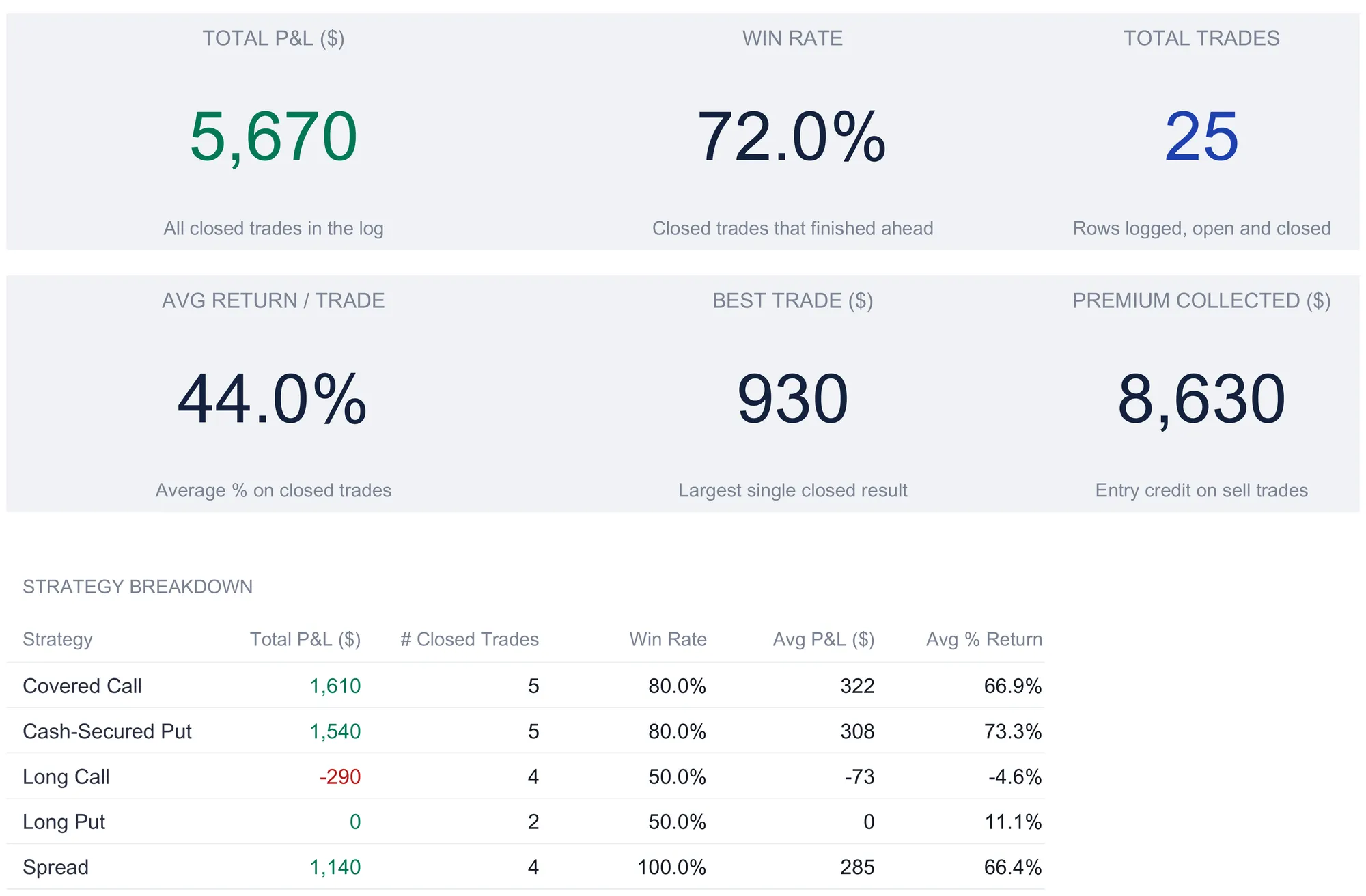This screenshot has width=1366, height=896.
Task: Click the AVG RETURN / TRADE title
Action: (x=273, y=300)
